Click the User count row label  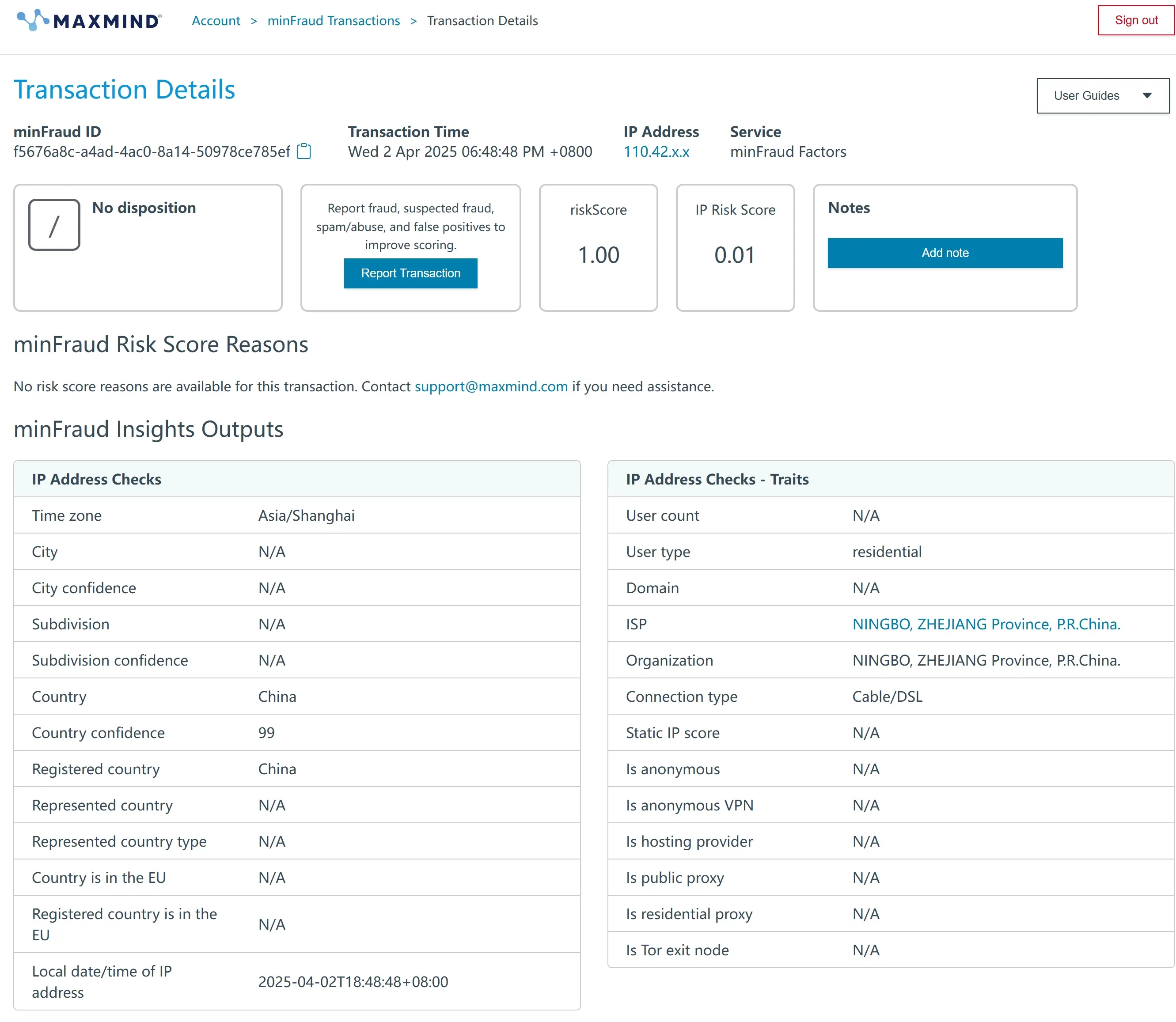[x=662, y=515]
